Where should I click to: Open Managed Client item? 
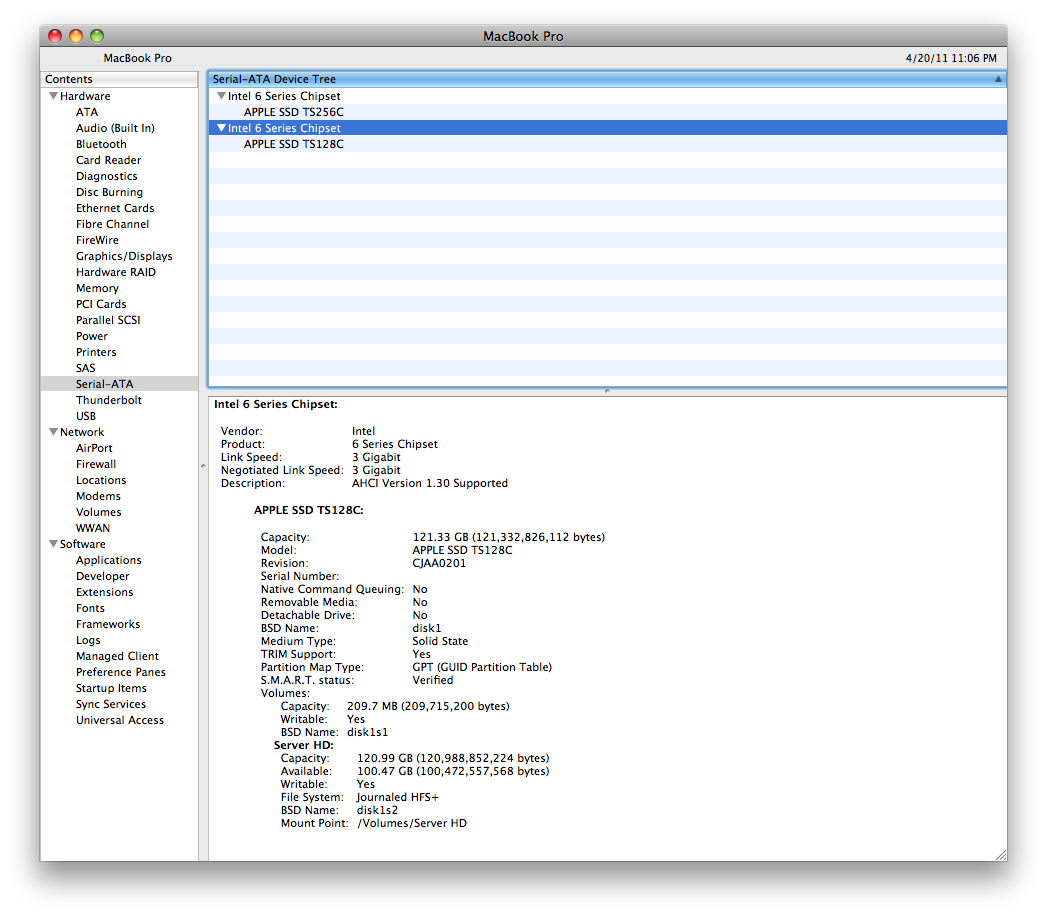tap(117, 656)
